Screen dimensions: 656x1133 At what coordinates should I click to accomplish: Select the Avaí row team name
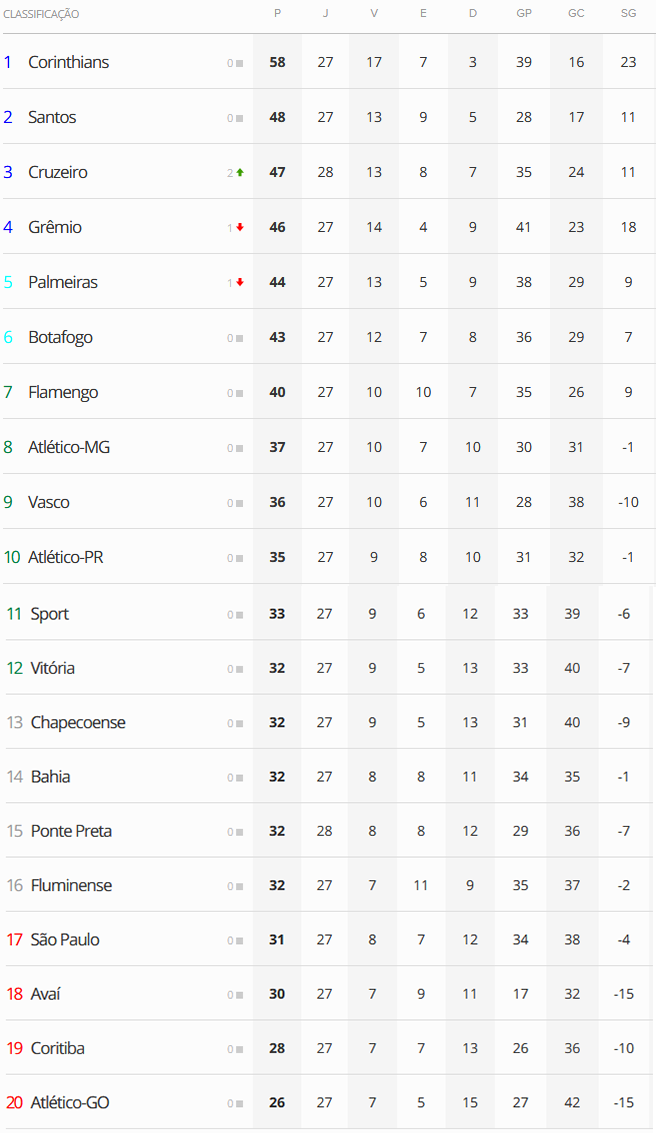pyautogui.click(x=46, y=994)
